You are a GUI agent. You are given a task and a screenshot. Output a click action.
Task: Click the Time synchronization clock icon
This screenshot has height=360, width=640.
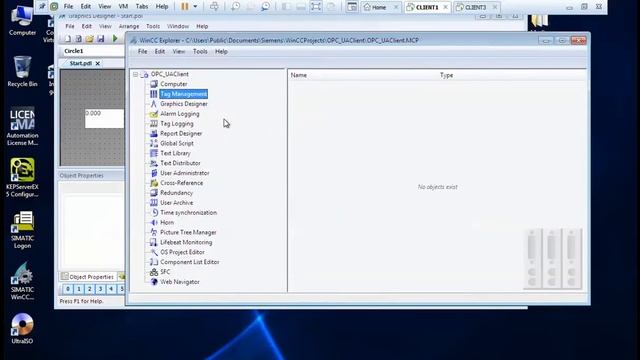pyautogui.click(x=154, y=213)
